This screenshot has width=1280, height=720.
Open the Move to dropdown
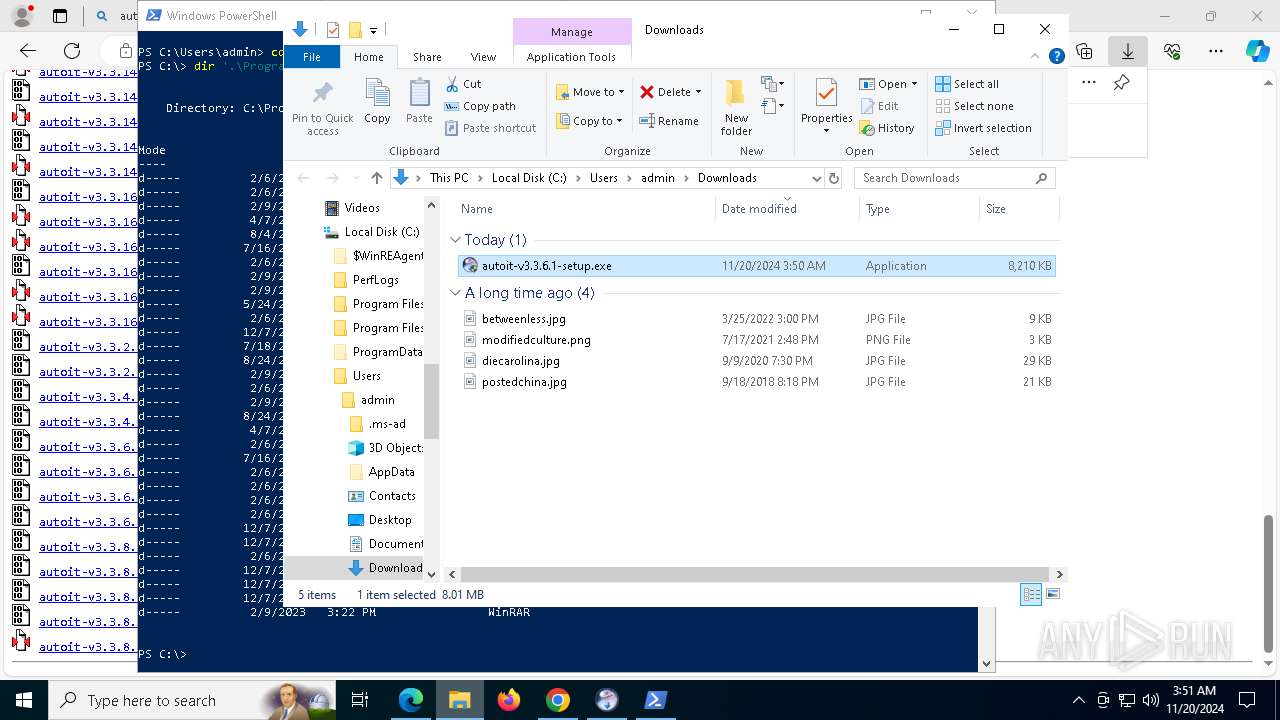(590, 92)
